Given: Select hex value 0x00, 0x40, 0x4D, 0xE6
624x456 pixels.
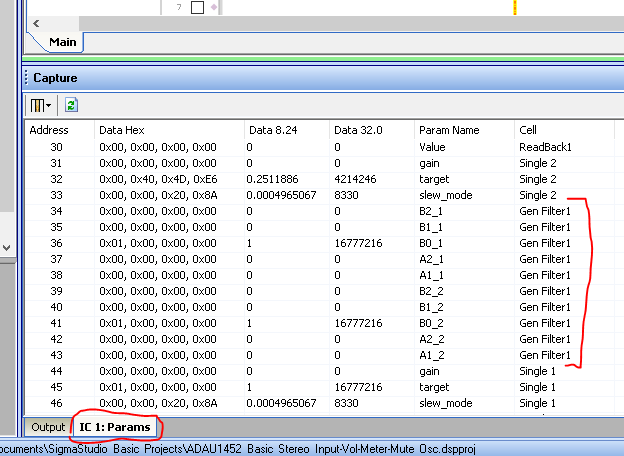Looking at the screenshot, I should 158,179.
